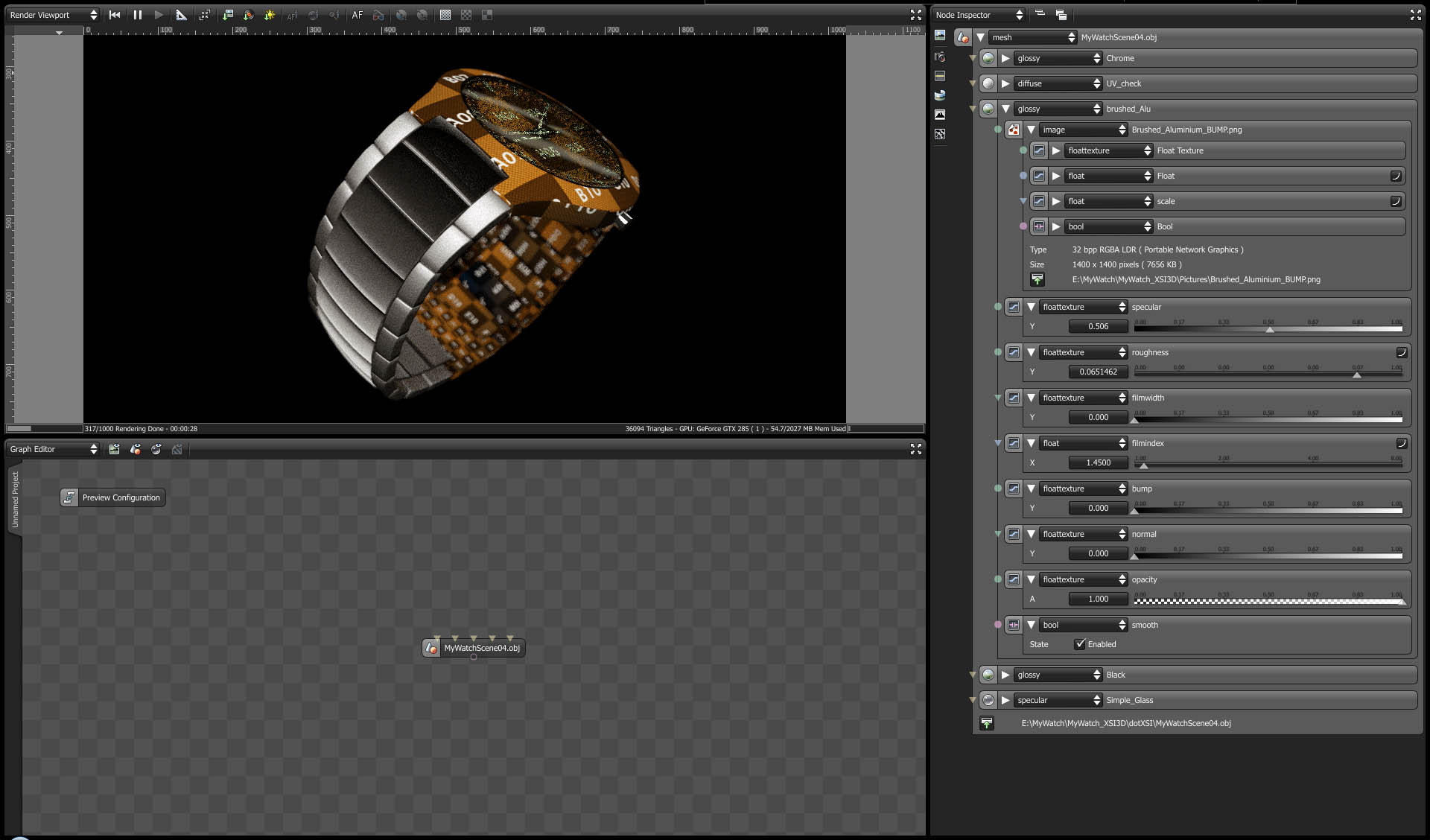Click the environment icon in inspector sidebar
Image resolution: width=1430 pixels, height=840 pixels.
tap(940, 95)
